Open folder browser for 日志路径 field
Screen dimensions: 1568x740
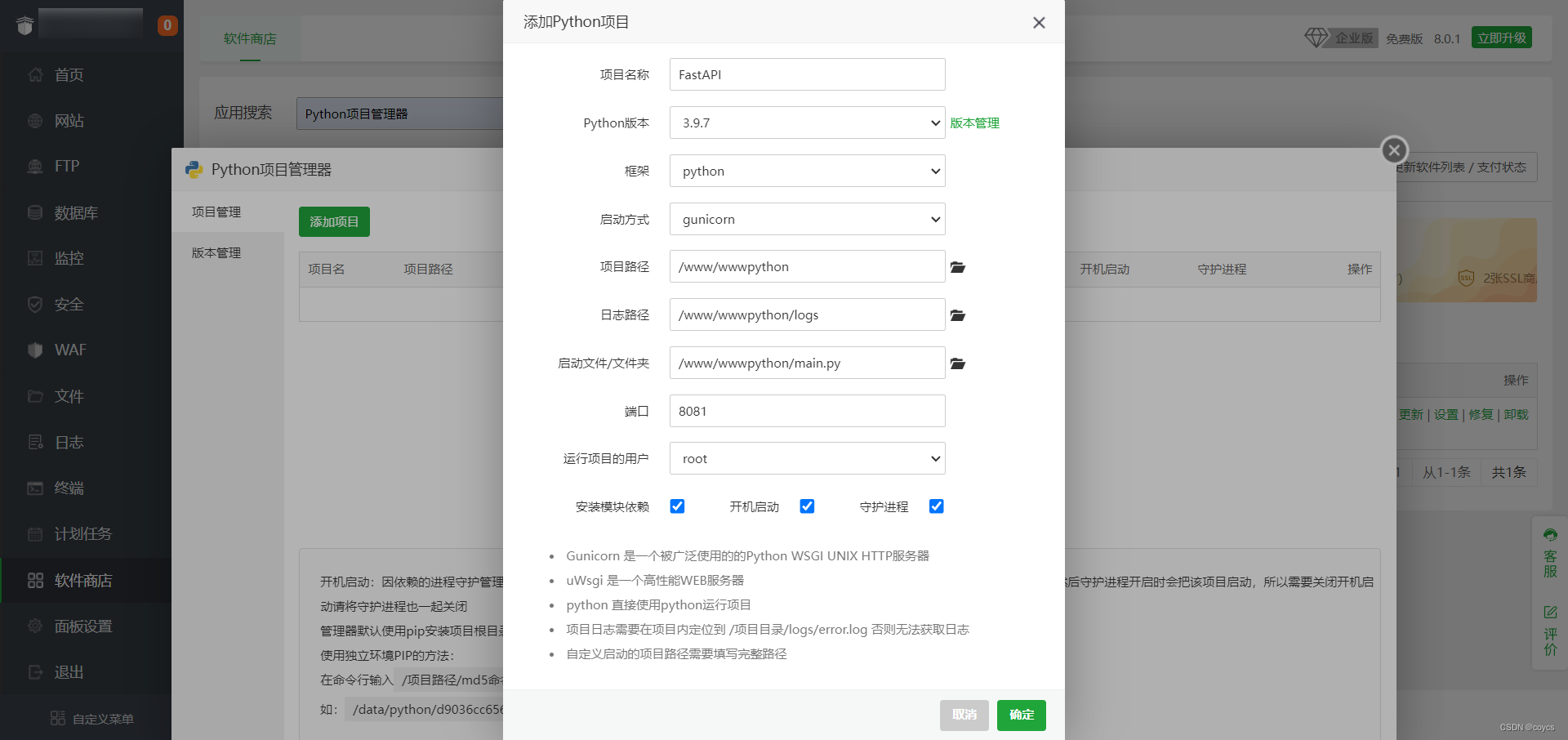click(x=958, y=315)
